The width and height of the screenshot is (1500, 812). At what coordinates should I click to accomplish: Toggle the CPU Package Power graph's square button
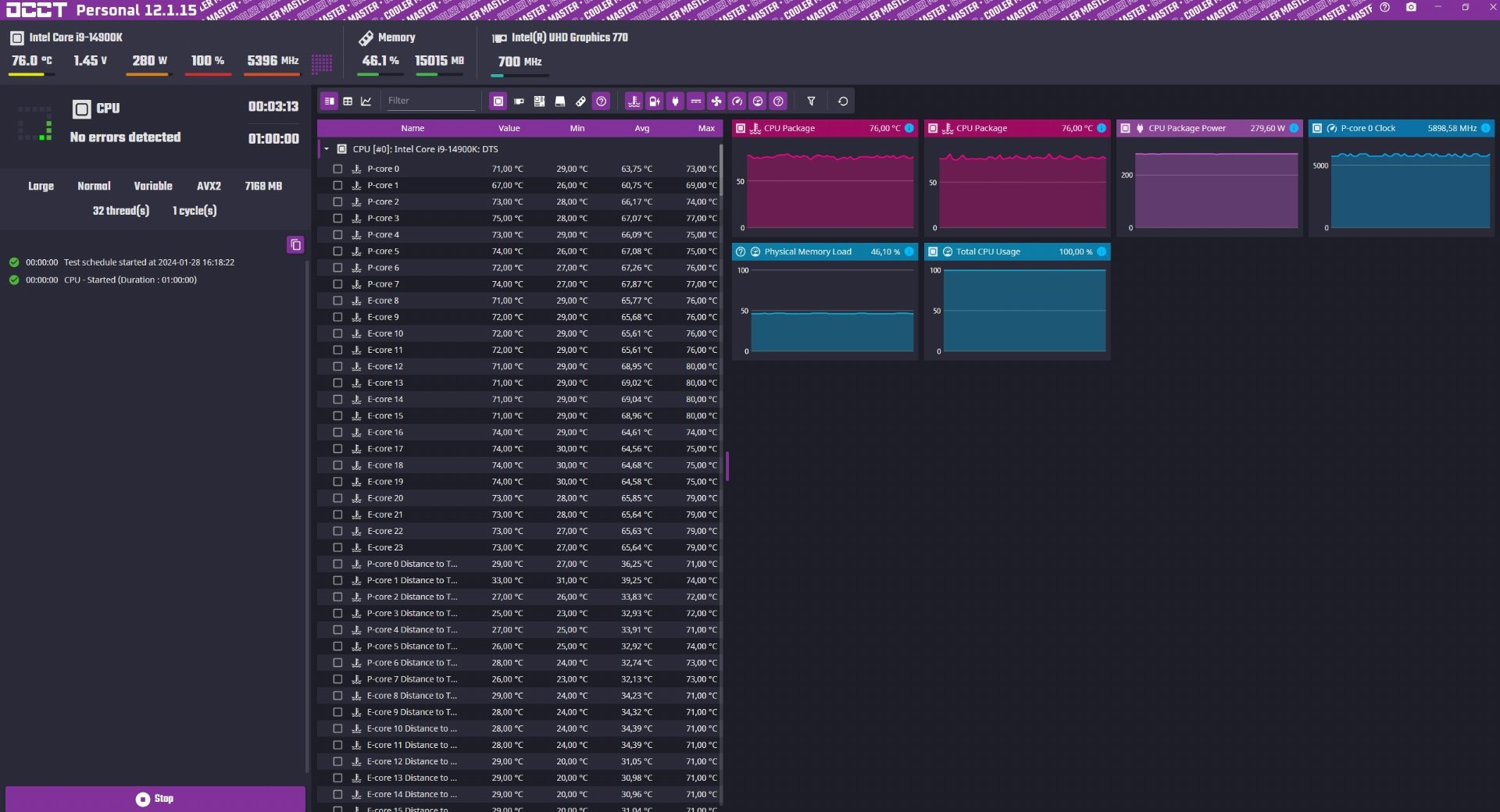point(1125,128)
